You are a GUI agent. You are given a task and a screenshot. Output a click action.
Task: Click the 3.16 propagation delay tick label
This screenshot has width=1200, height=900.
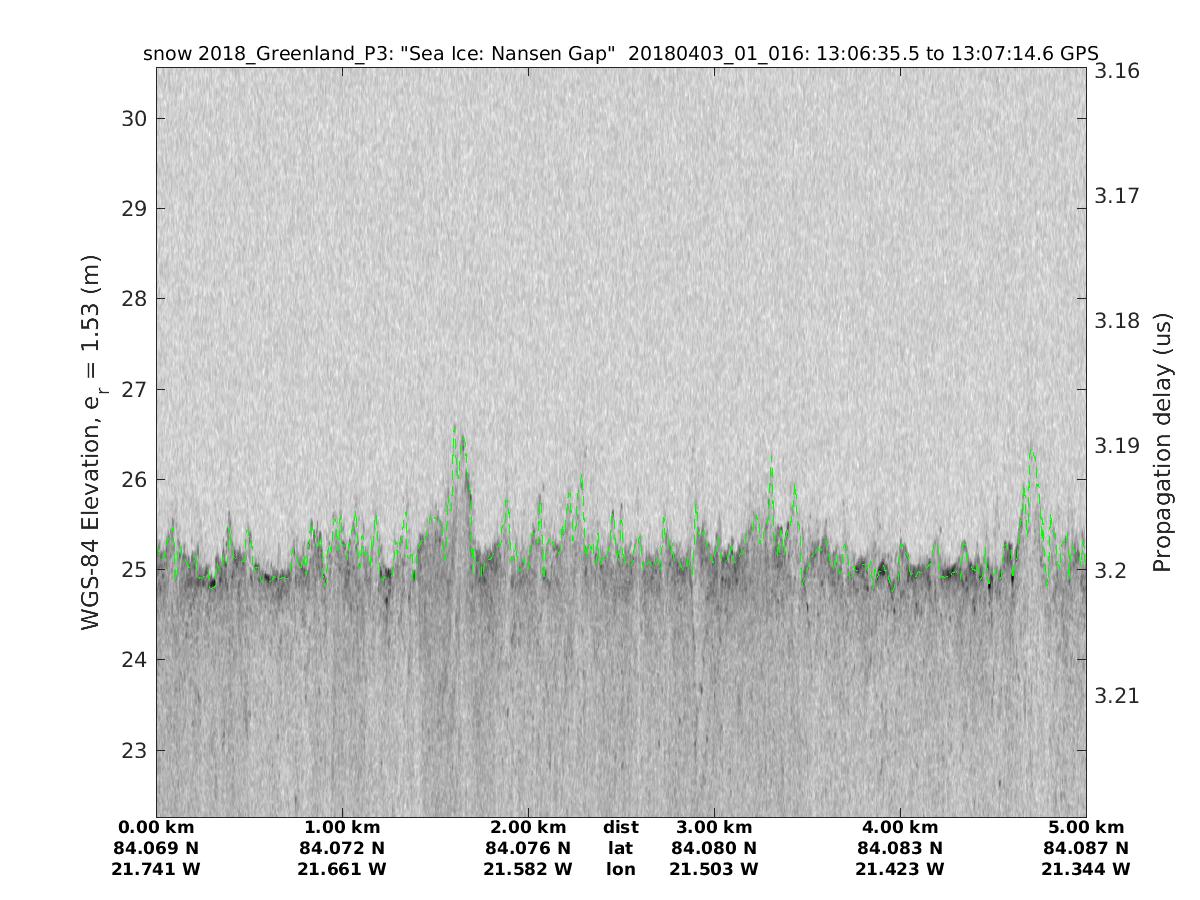[x=1117, y=70]
